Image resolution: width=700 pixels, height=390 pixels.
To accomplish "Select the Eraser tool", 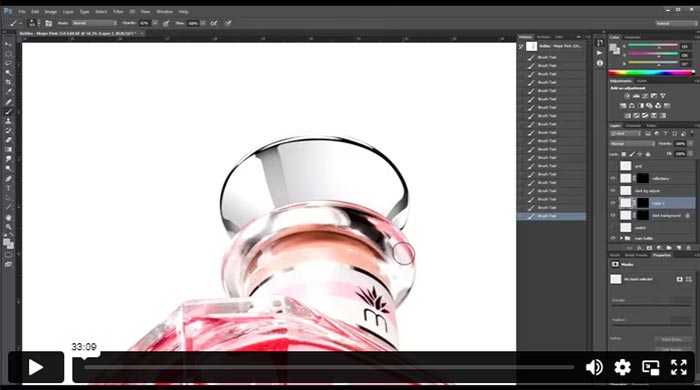I will [8, 140].
